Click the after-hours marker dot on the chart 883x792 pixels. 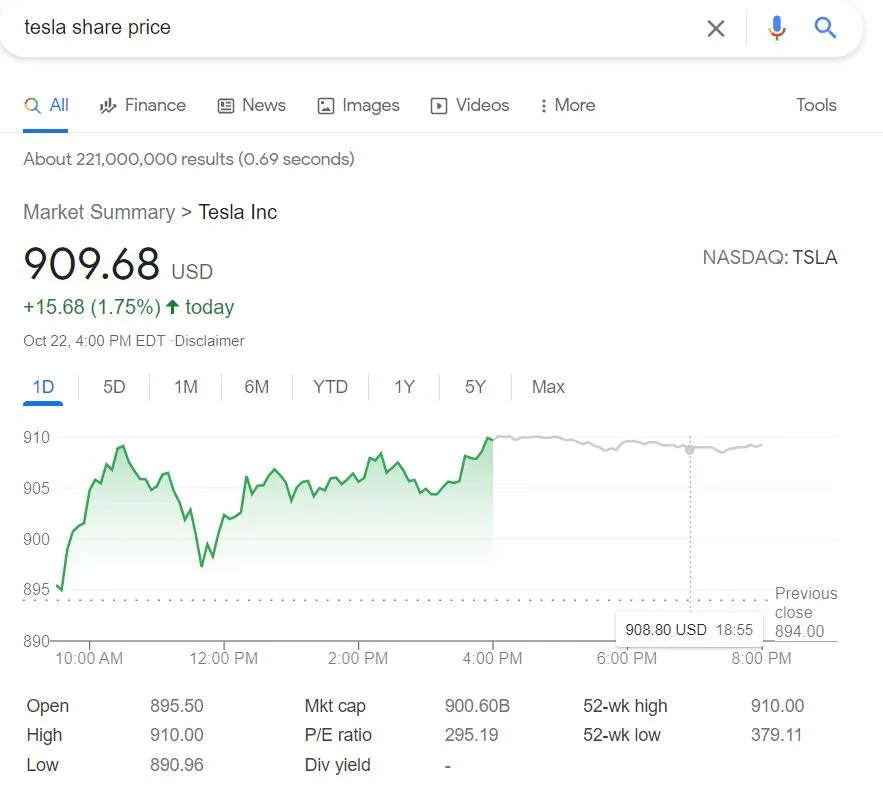coord(690,450)
